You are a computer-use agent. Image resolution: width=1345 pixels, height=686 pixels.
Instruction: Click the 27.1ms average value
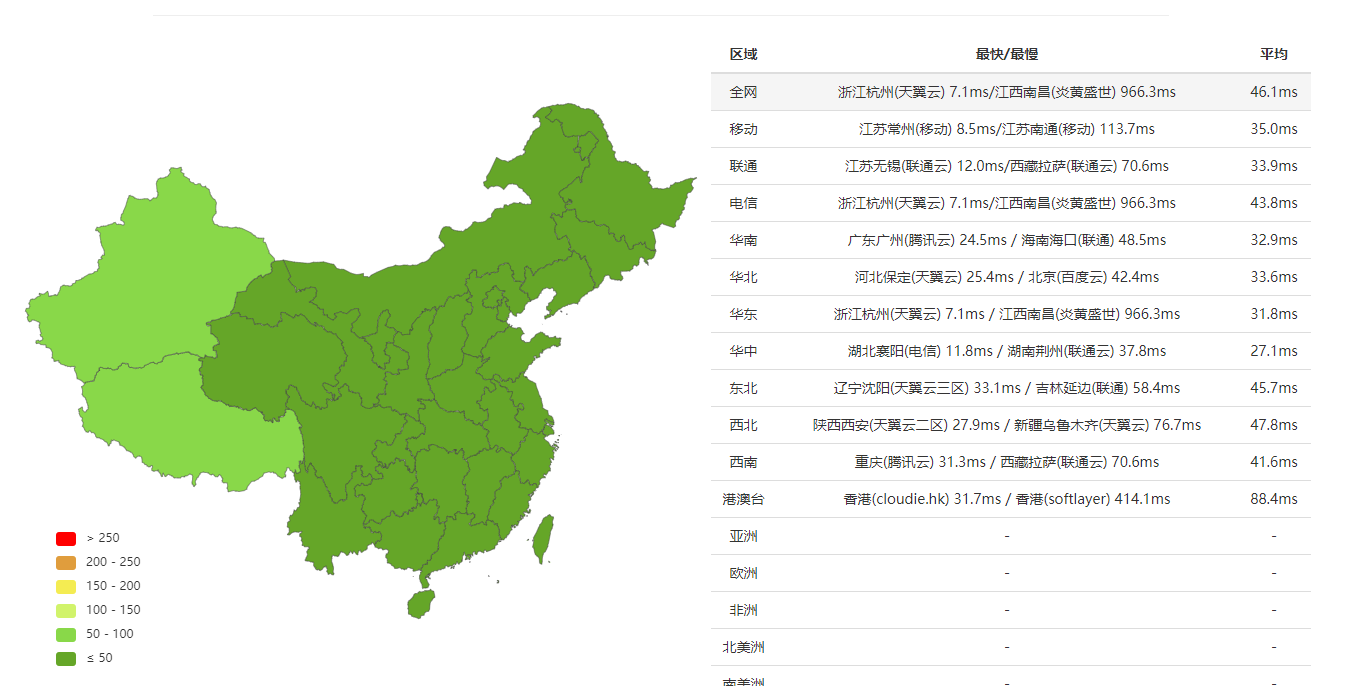tap(1274, 351)
